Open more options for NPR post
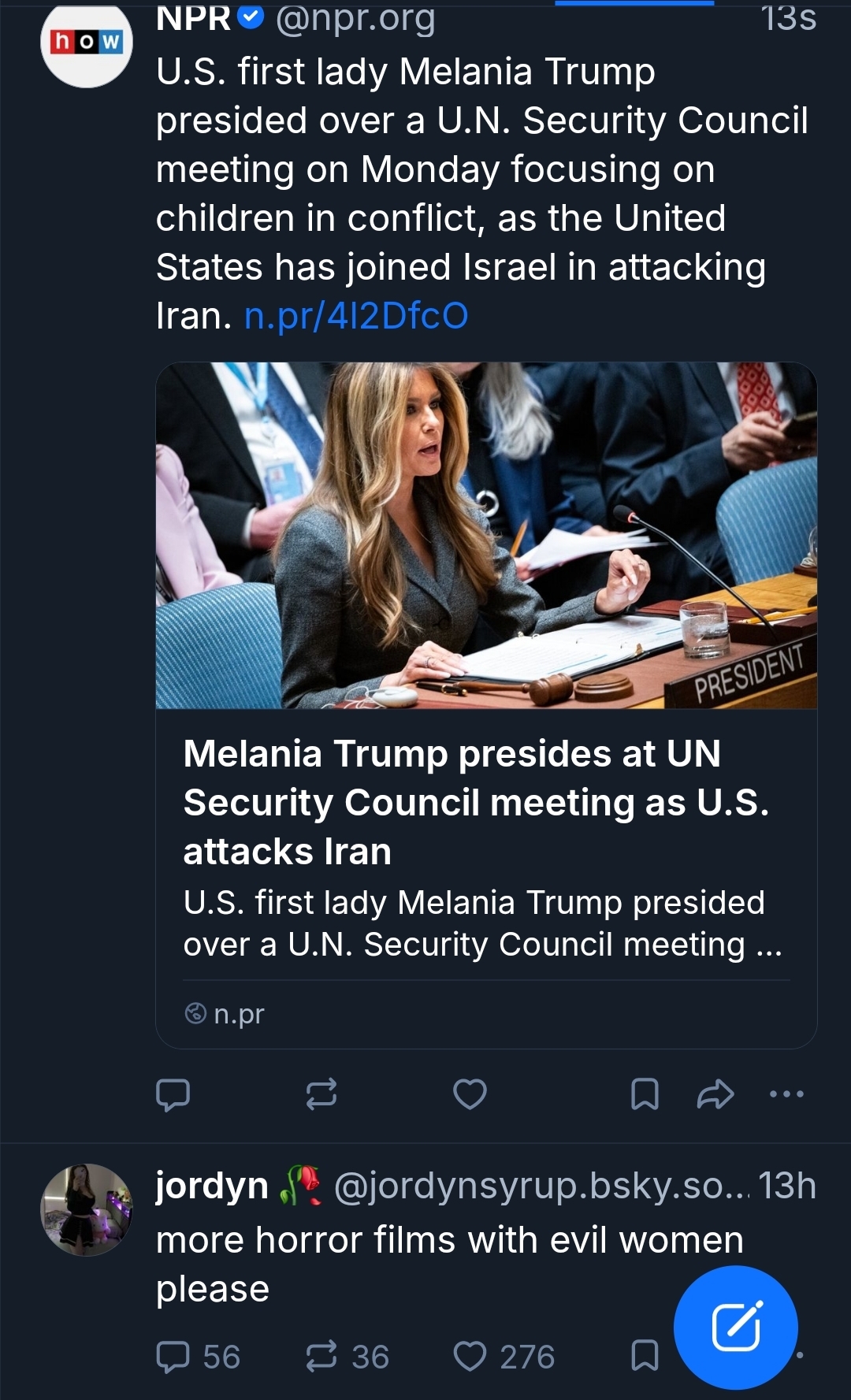Viewport: 851px width, 1400px height. coord(786,1094)
